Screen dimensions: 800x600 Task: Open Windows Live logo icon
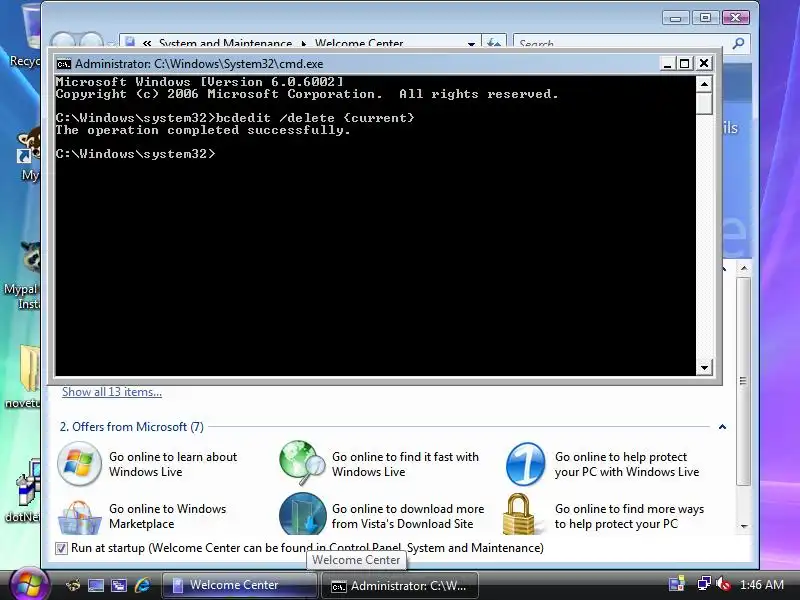(x=80, y=464)
